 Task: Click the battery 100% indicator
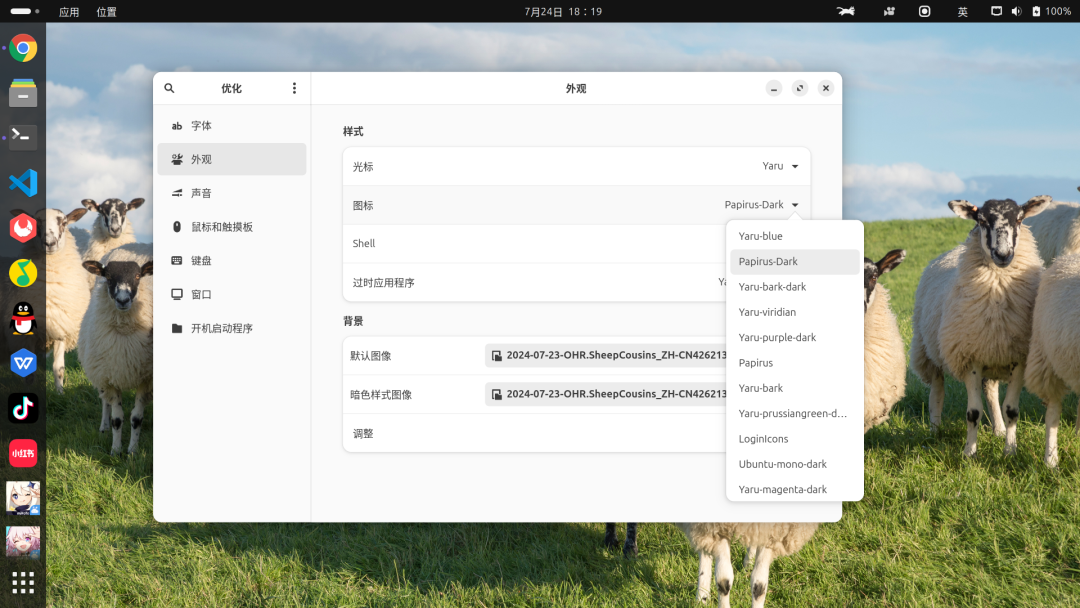pos(1051,11)
